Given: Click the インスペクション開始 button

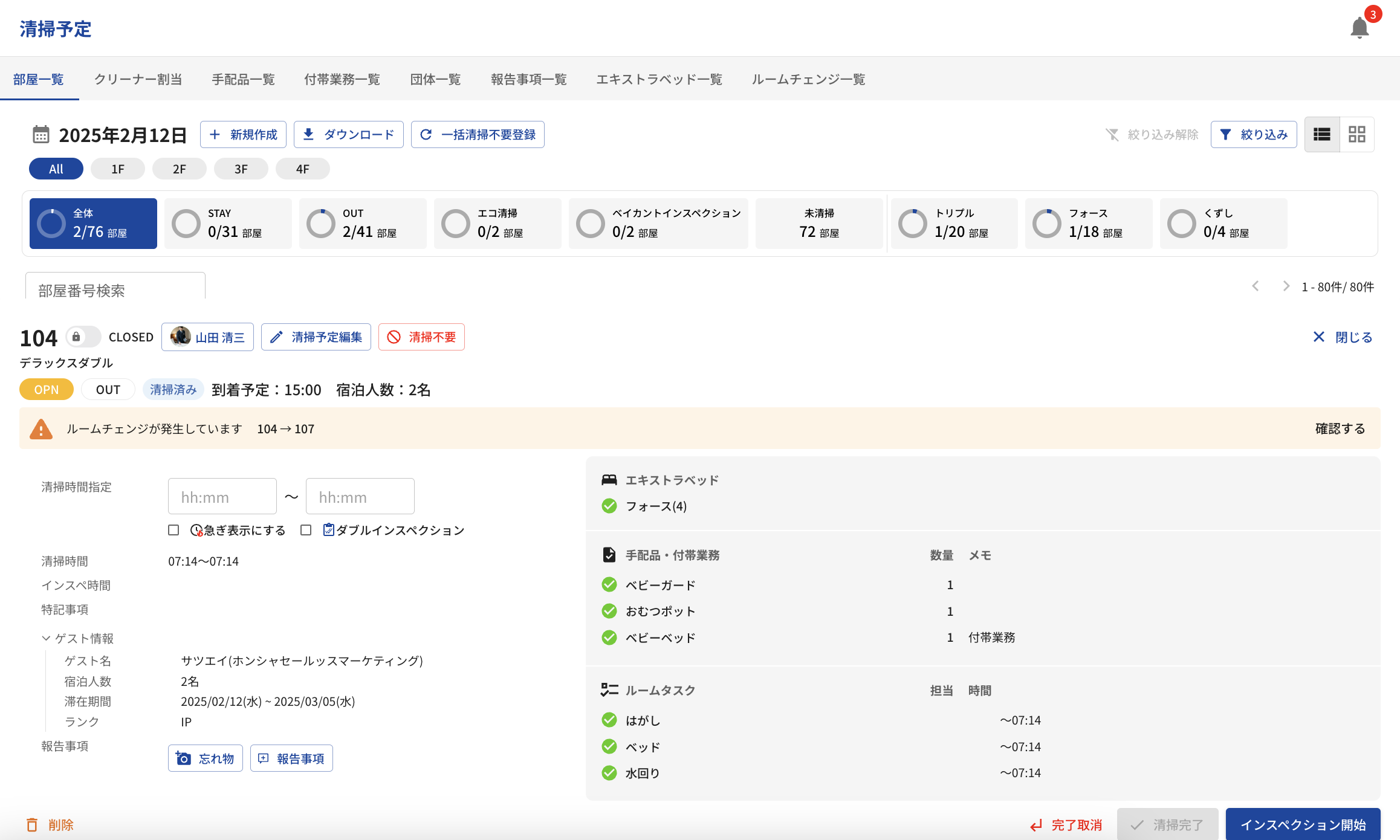Looking at the screenshot, I should pyautogui.click(x=1303, y=825).
